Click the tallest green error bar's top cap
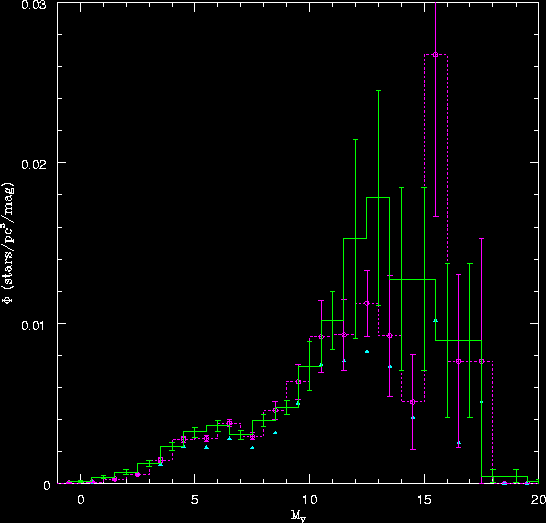The image size is (546, 523). pyautogui.click(x=378, y=91)
